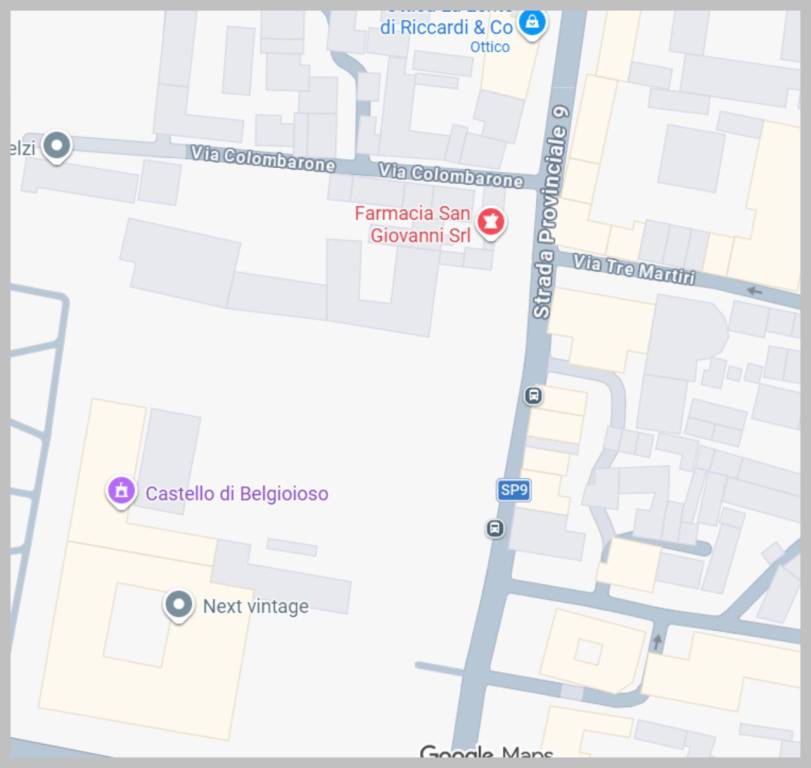Click the Google Maps logo text
Viewport: 811px width, 768px height.
click(486, 751)
